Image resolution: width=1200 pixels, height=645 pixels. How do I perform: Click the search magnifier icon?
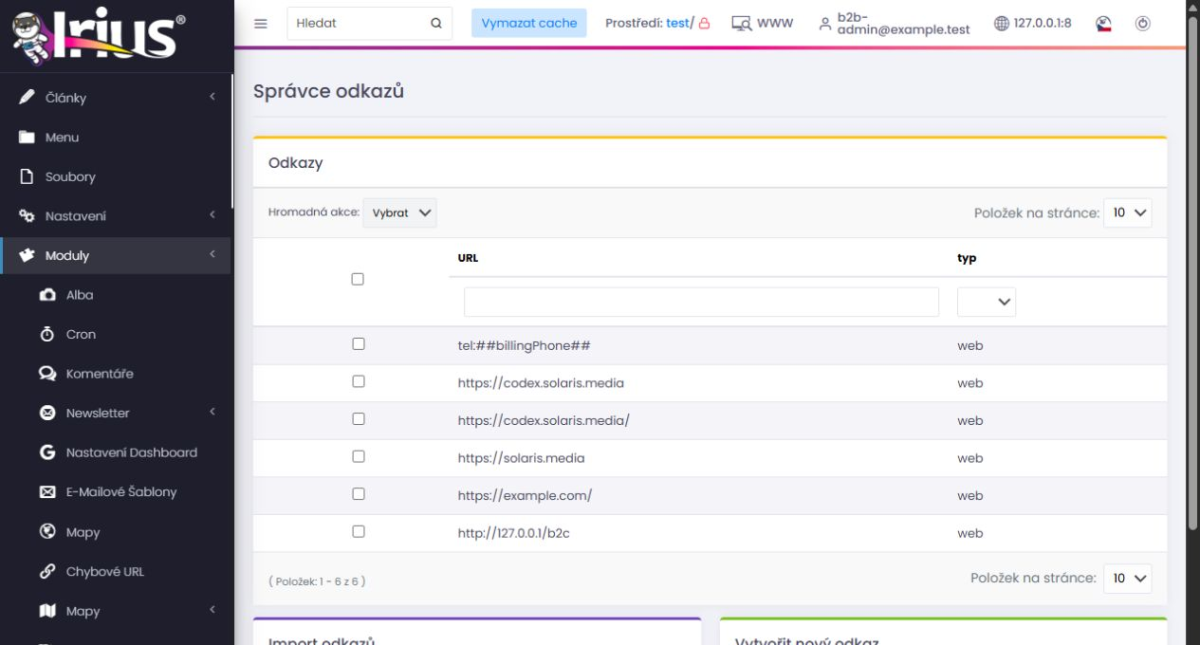click(x=436, y=23)
